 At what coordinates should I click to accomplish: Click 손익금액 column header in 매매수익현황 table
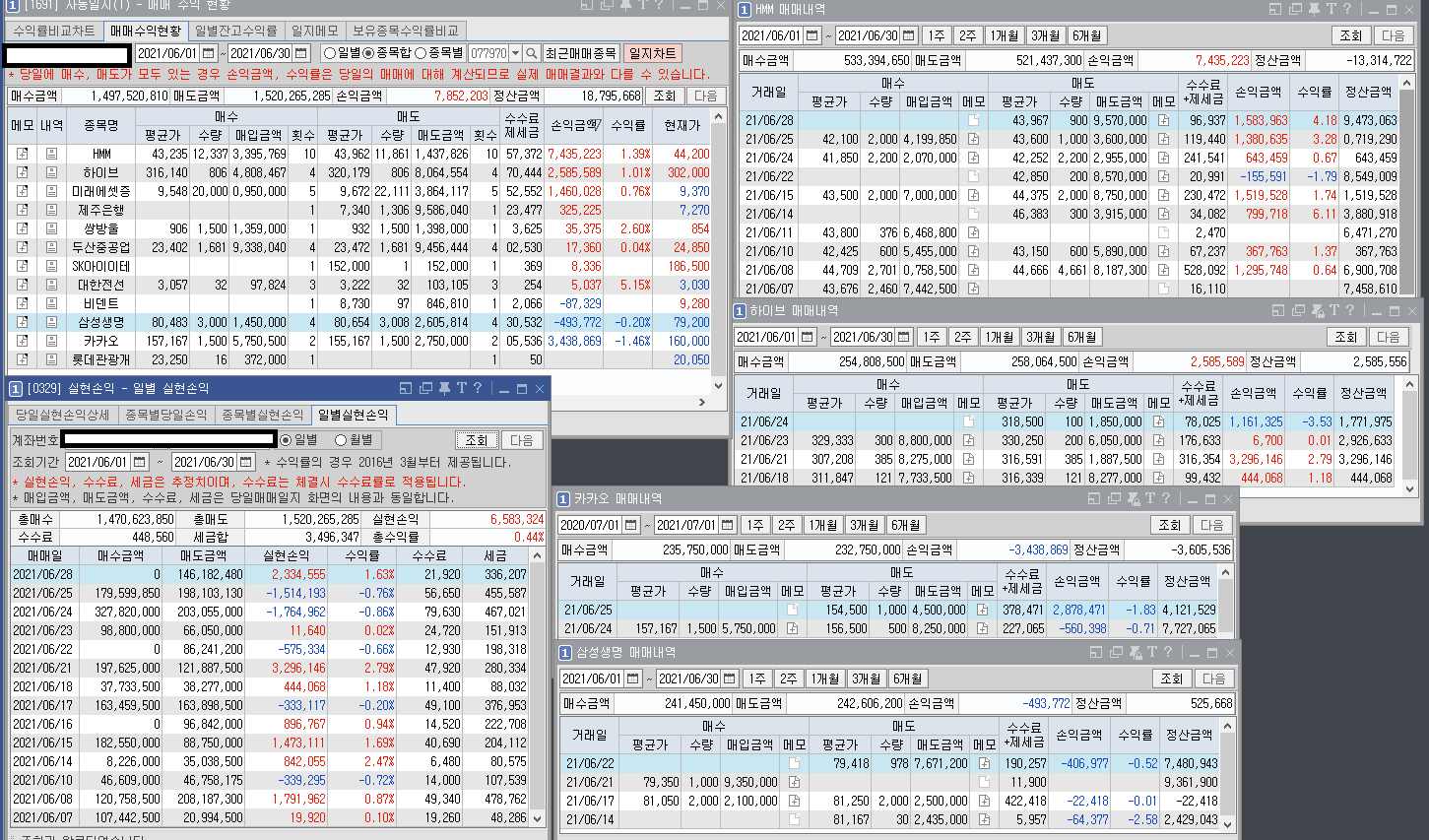(x=576, y=125)
